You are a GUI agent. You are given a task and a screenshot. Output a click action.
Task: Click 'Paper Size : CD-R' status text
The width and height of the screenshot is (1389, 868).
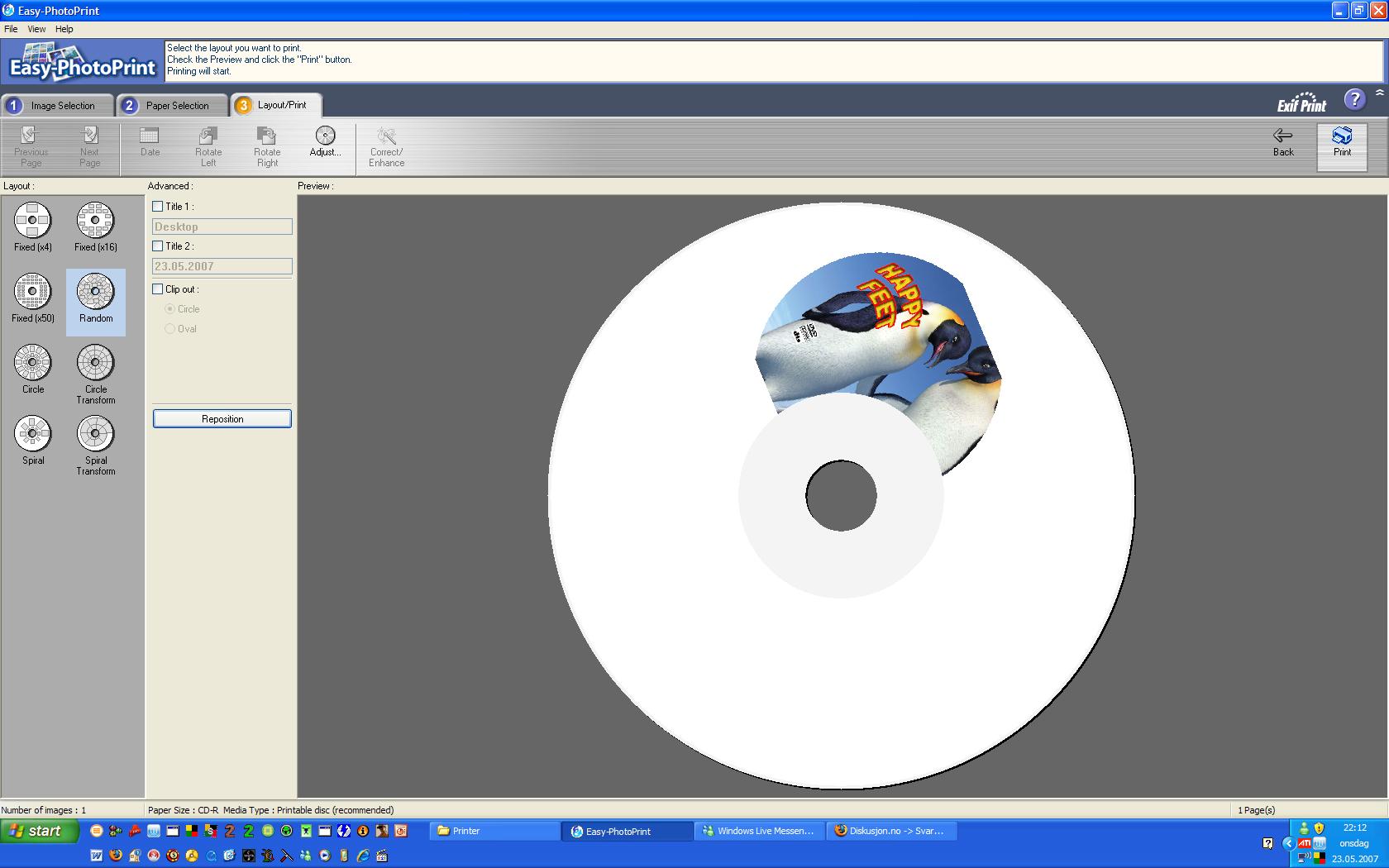[184, 810]
